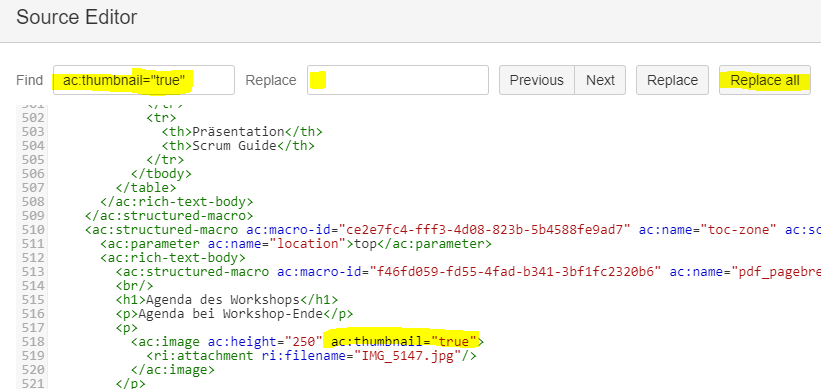The image size is (821, 389).
Task: Click the toc-zone structured-macro line
Action: tap(453, 230)
